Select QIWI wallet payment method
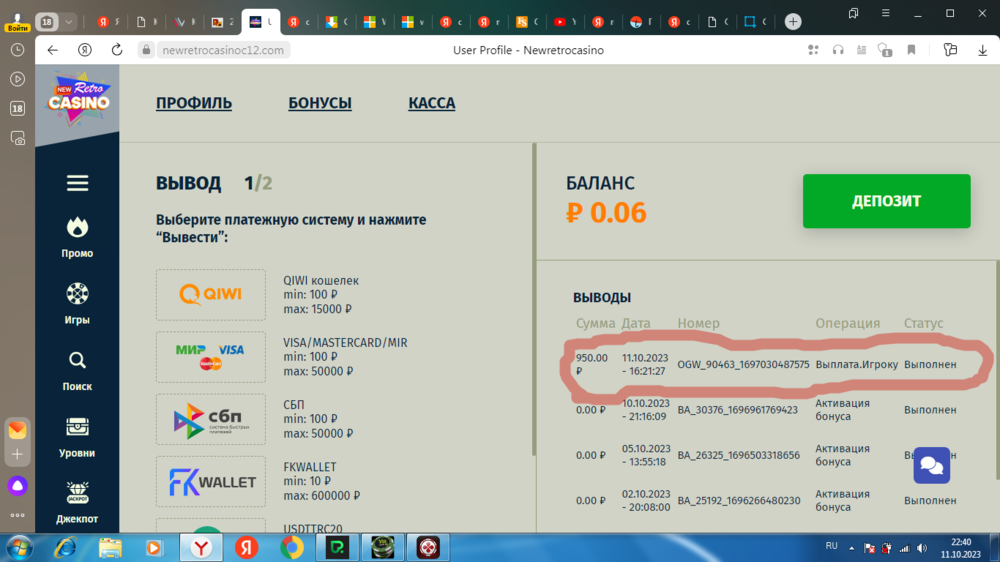This screenshot has height=562, width=1000. click(x=211, y=294)
